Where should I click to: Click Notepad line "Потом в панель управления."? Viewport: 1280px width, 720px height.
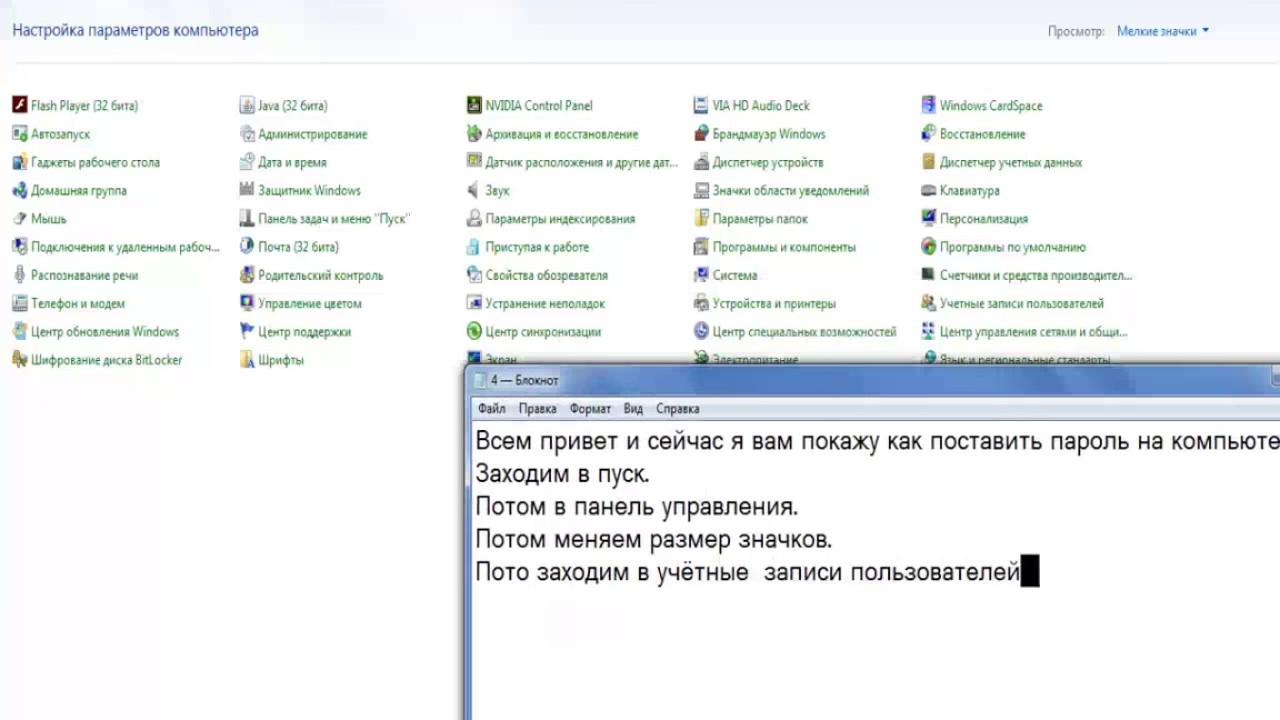(636, 507)
